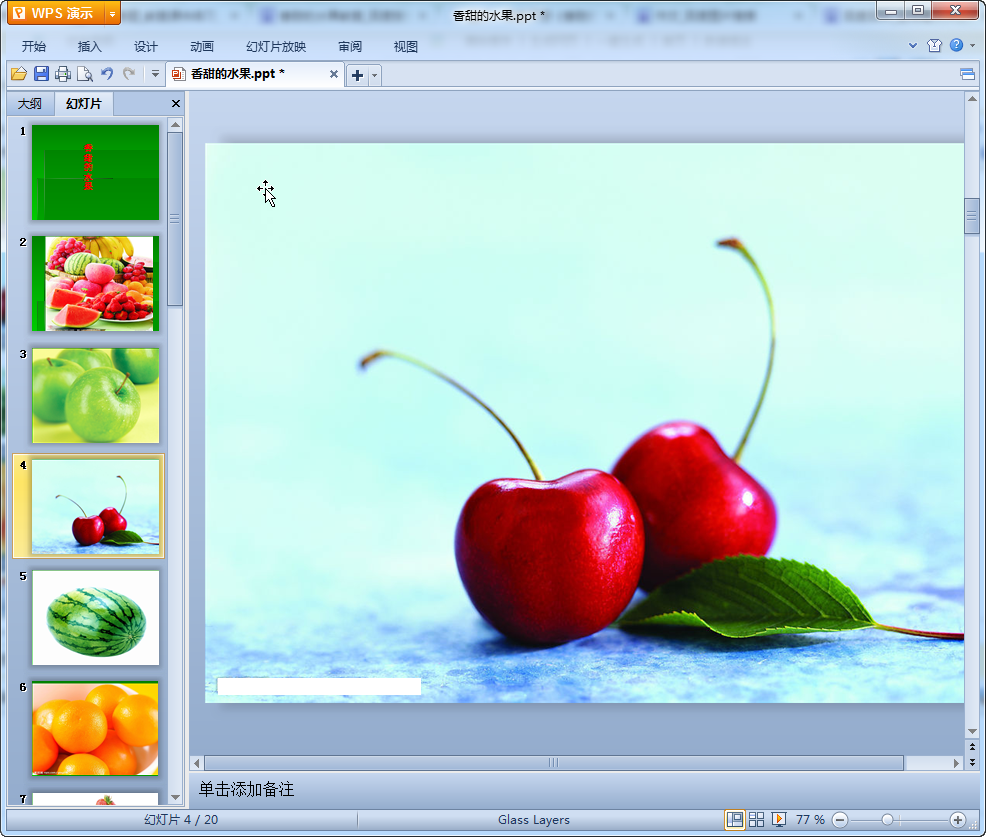
Task: Click 幻灯片 4 / 20 status text
Action: click(x=181, y=819)
